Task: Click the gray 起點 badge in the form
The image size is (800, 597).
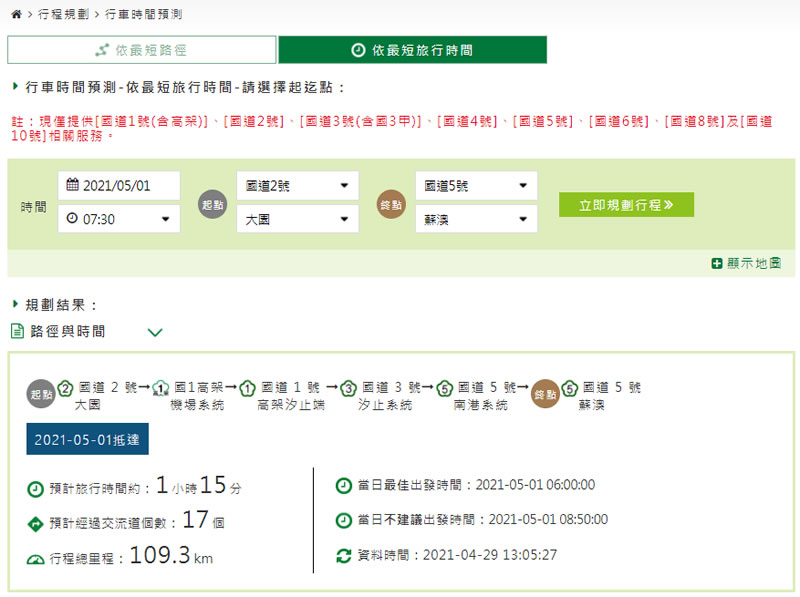Action: click(212, 205)
